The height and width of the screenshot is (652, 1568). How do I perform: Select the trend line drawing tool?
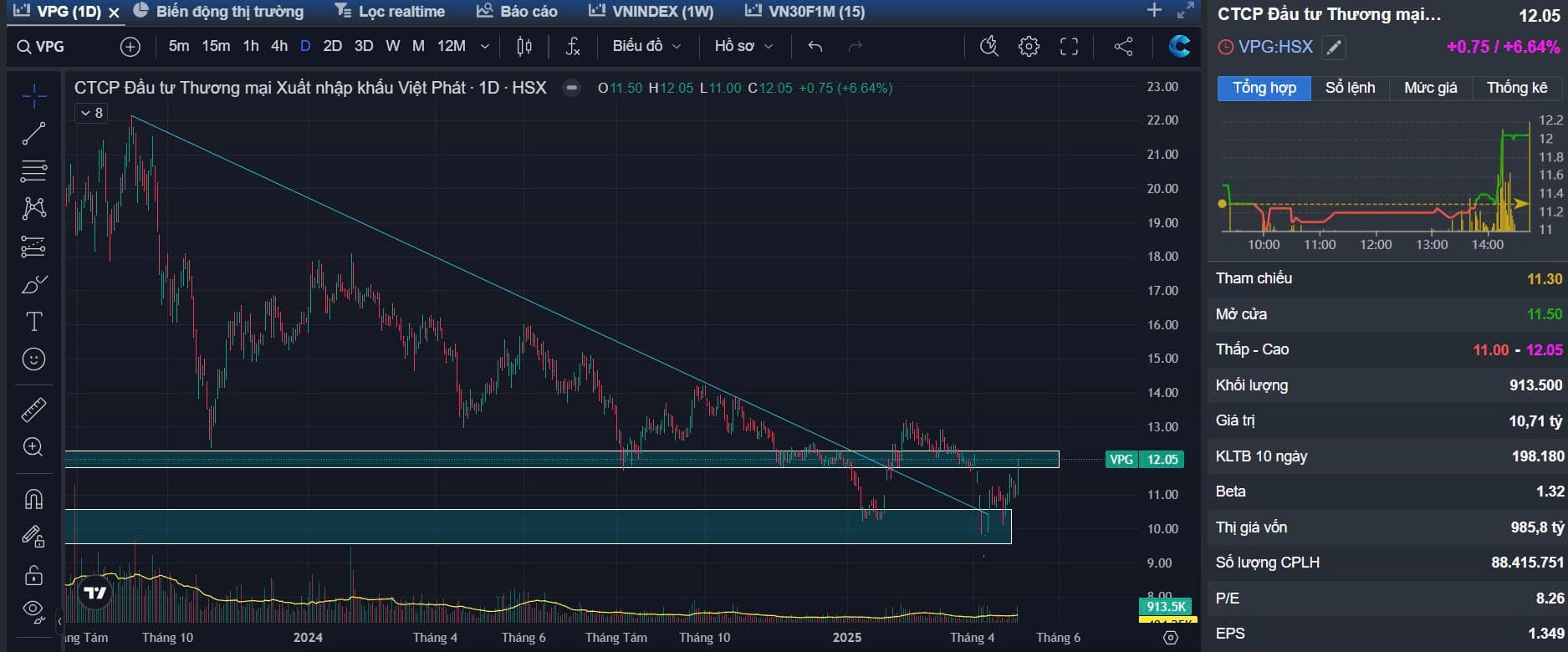click(x=33, y=134)
